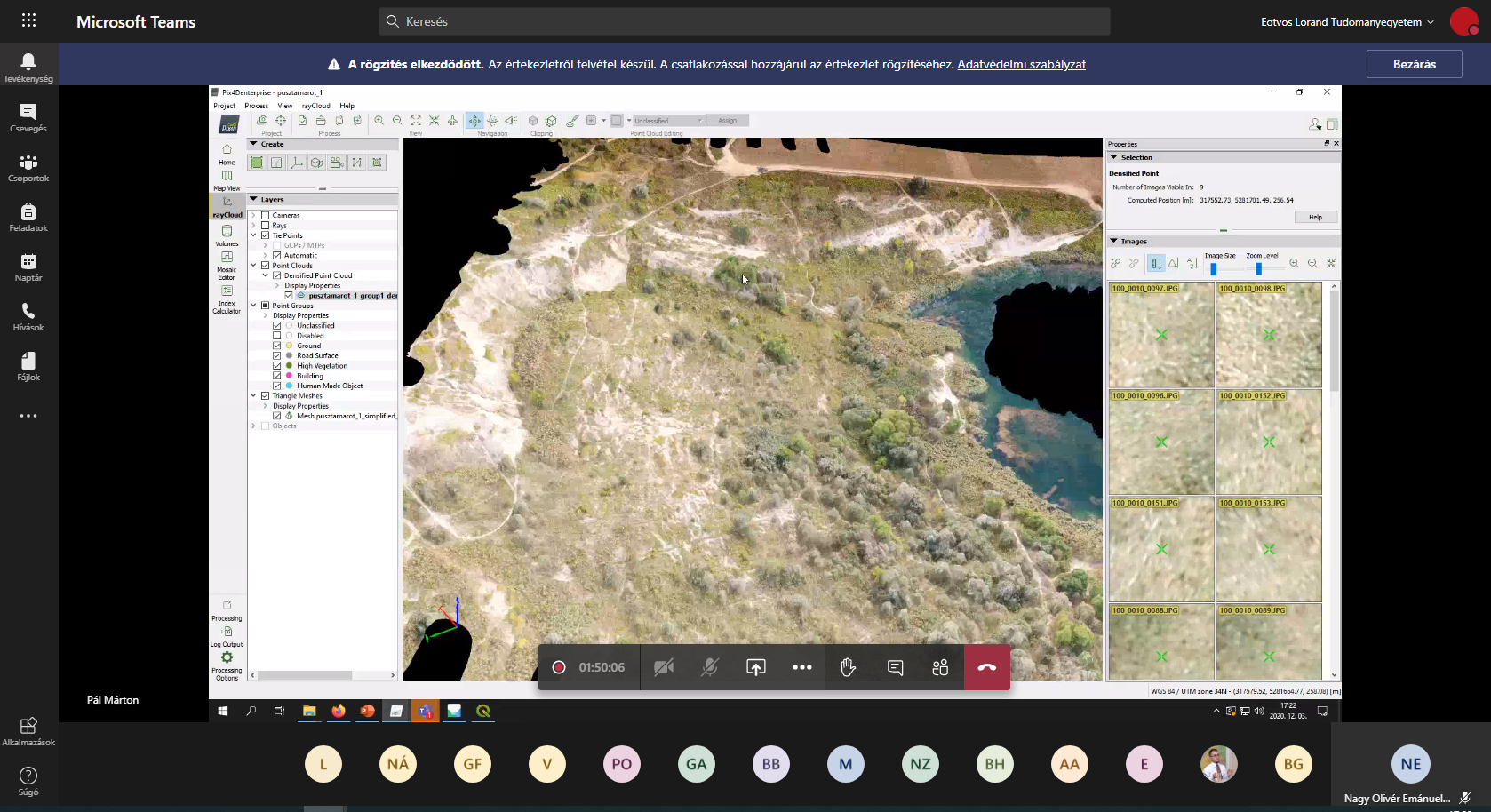Collapse the Triangle Meshes tree node

point(253,395)
